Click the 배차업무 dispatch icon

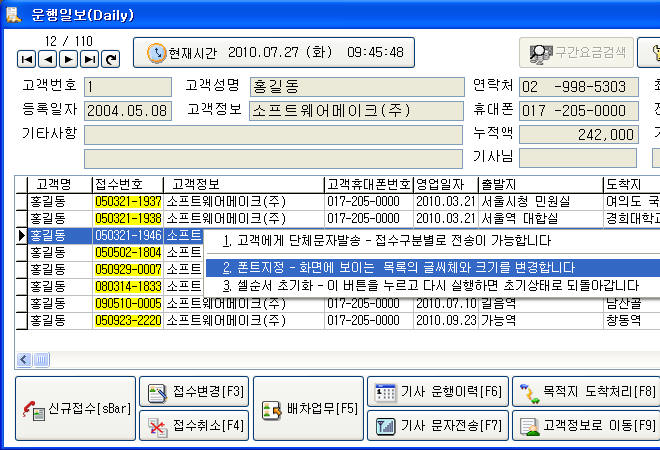click(x=271, y=410)
